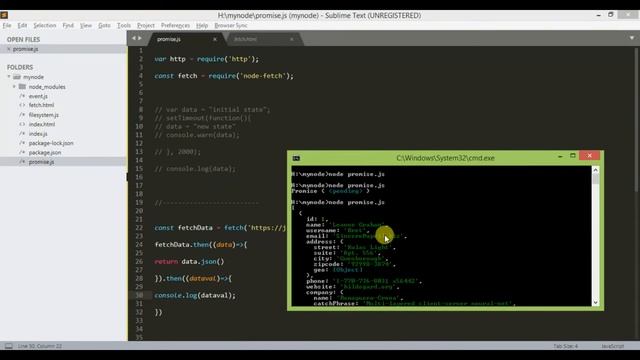Open index.js in the sidebar
The width and height of the screenshot is (640, 360).
tap(38, 134)
